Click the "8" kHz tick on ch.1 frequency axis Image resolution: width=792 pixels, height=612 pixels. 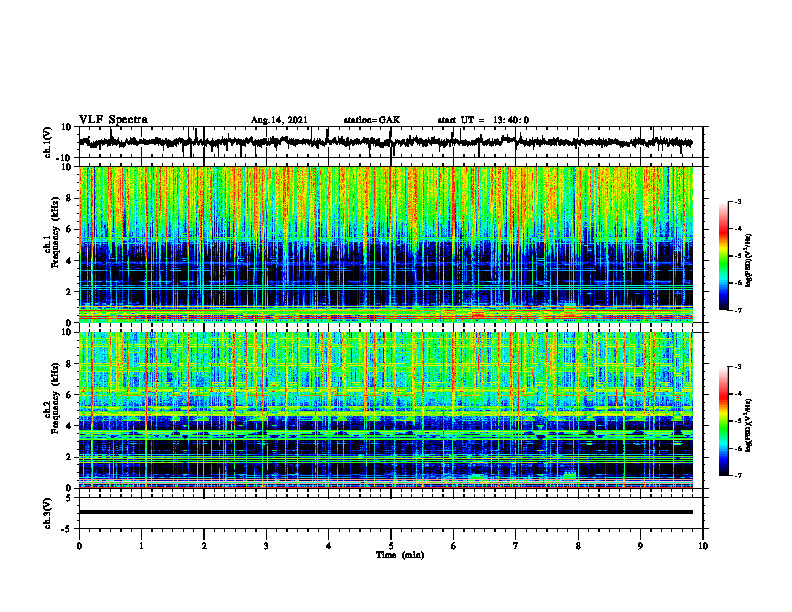pyautogui.click(x=70, y=198)
